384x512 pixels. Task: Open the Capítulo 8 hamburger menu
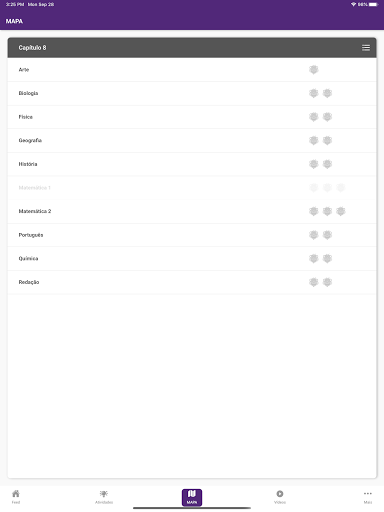(x=366, y=48)
